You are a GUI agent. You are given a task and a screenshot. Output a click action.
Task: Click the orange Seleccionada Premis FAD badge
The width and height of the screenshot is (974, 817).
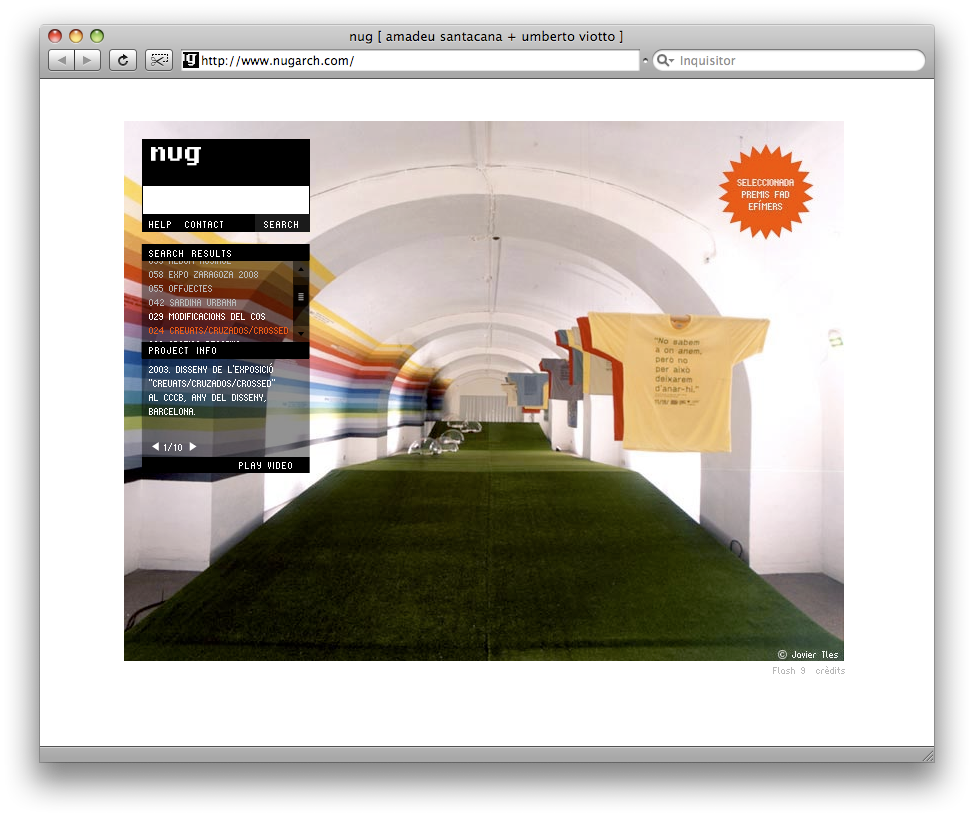click(765, 193)
